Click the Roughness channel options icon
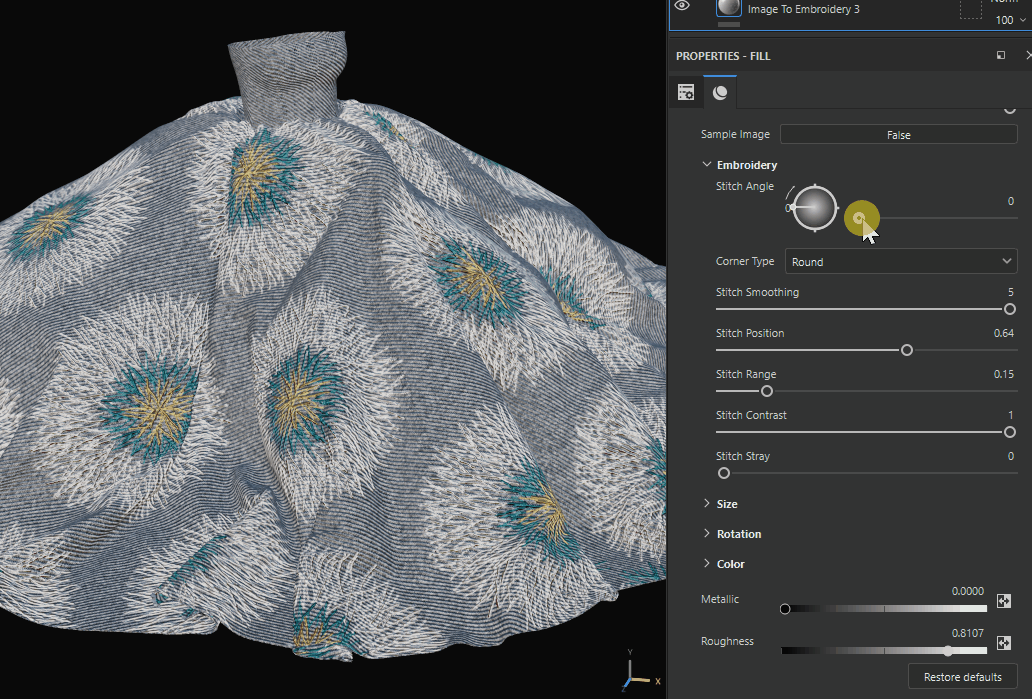The width and height of the screenshot is (1032, 699). pos(1004,642)
